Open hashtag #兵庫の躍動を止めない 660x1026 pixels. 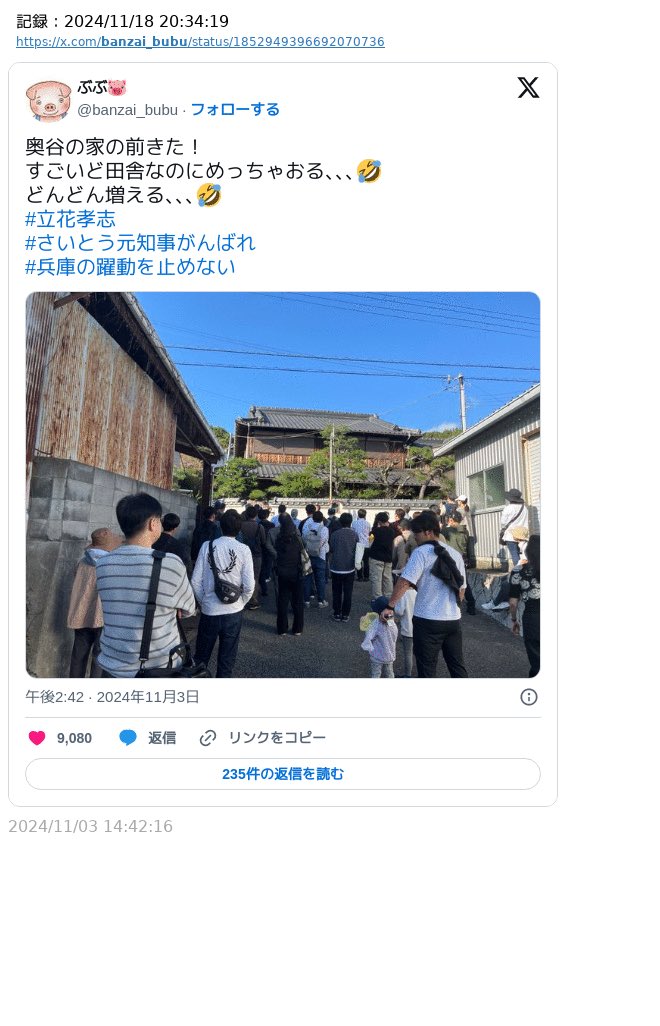130,266
